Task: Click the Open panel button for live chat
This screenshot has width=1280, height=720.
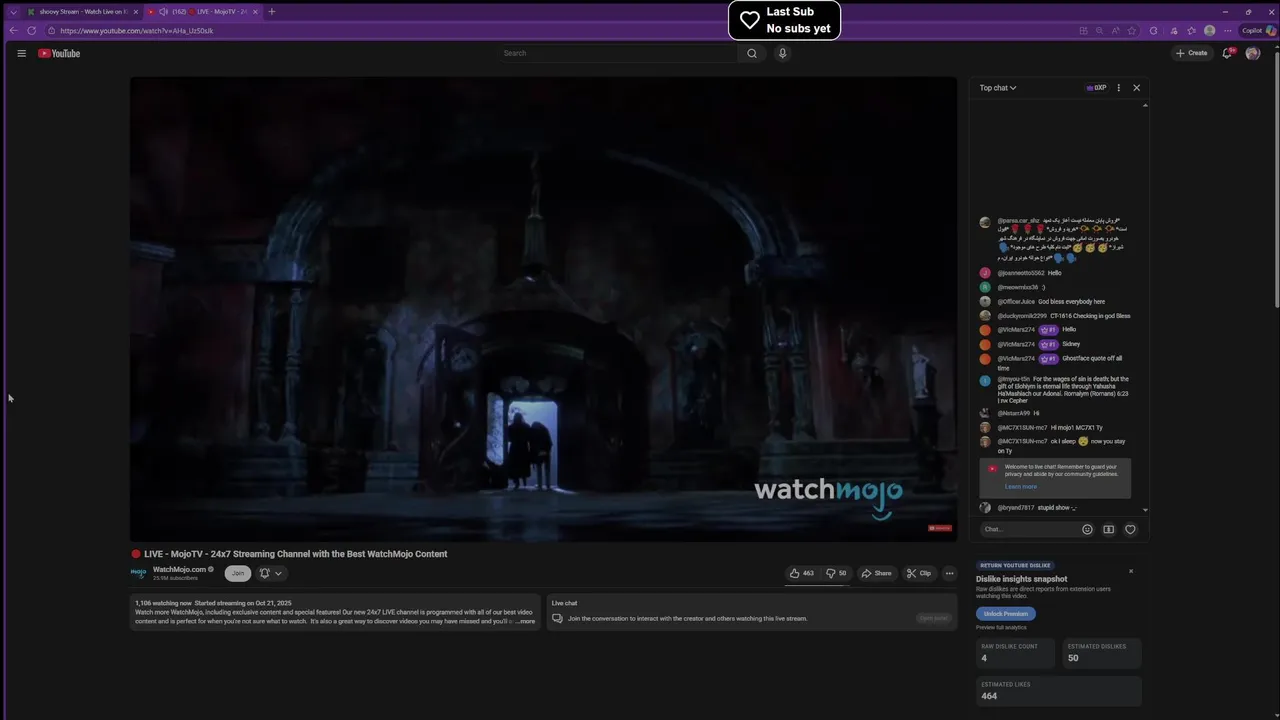Action: coord(933,618)
